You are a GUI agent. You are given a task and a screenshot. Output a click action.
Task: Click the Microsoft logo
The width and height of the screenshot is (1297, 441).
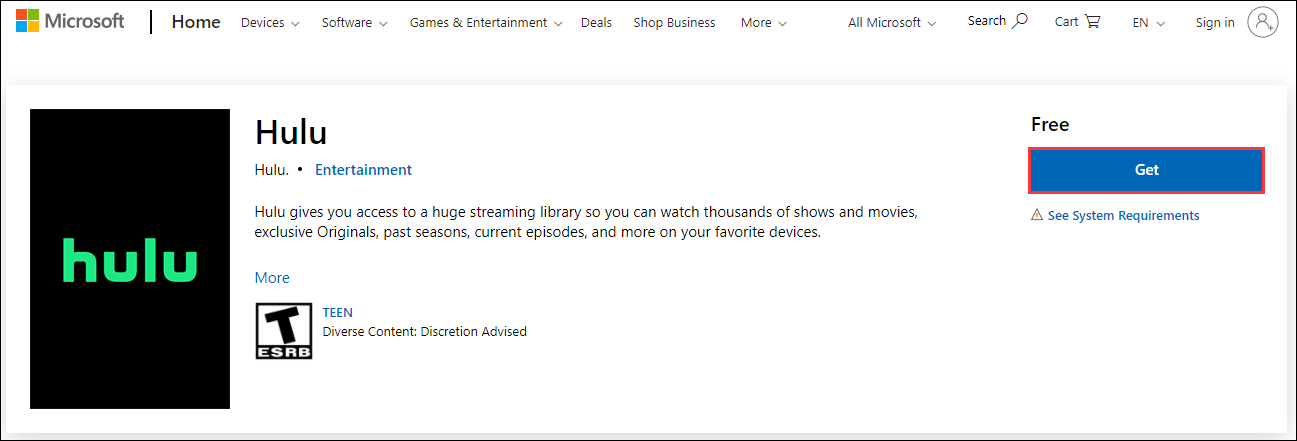pyautogui.click(x=70, y=22)
